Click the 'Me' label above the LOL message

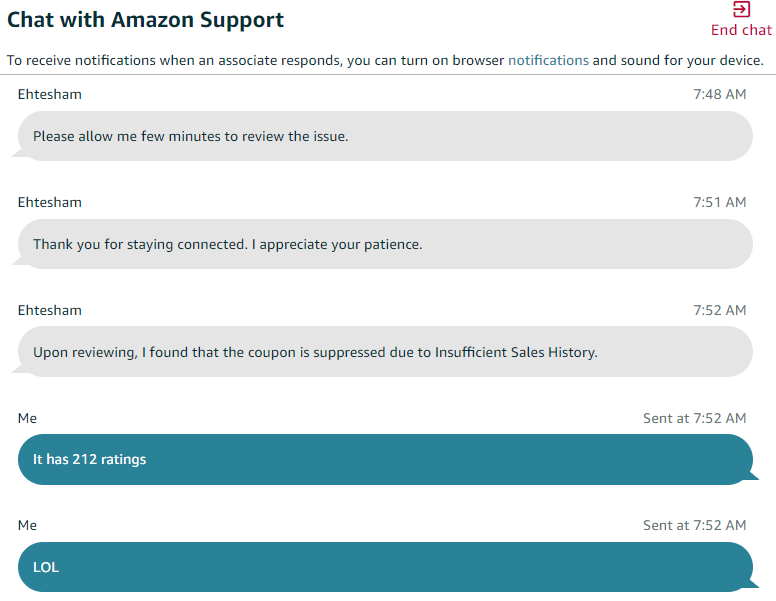click(27, 525)
